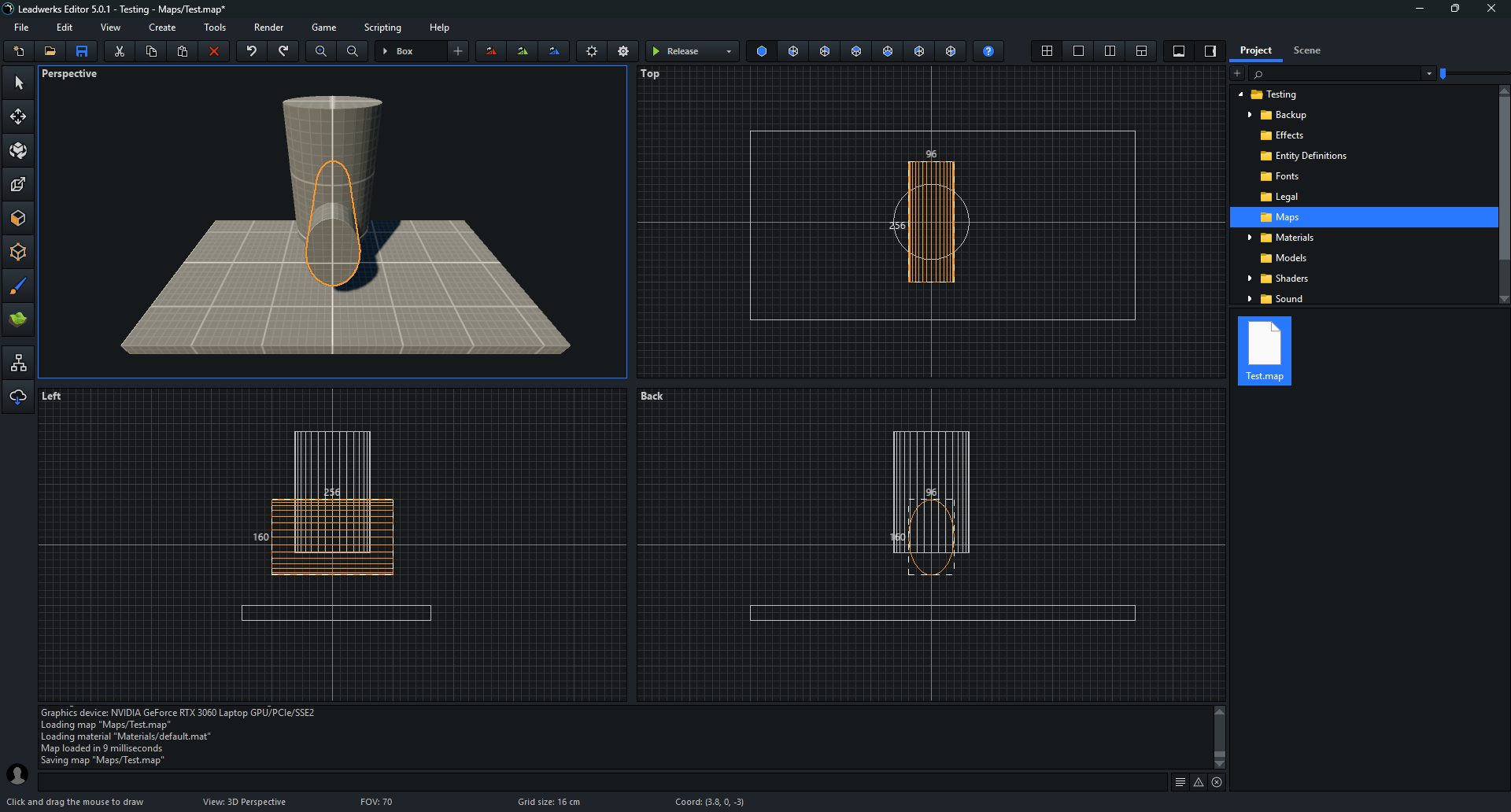
Task: Toggle the single viewport layout button
Action: click(1078, 51)
